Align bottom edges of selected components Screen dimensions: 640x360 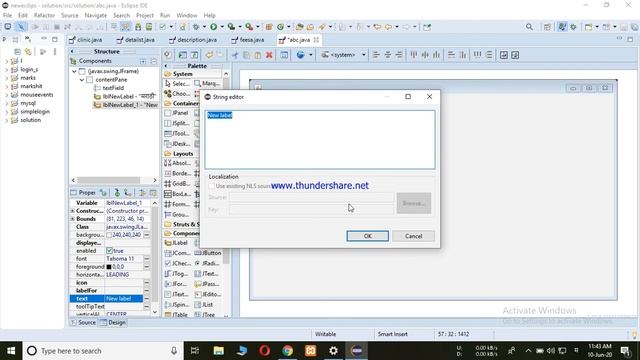(436, 55)
